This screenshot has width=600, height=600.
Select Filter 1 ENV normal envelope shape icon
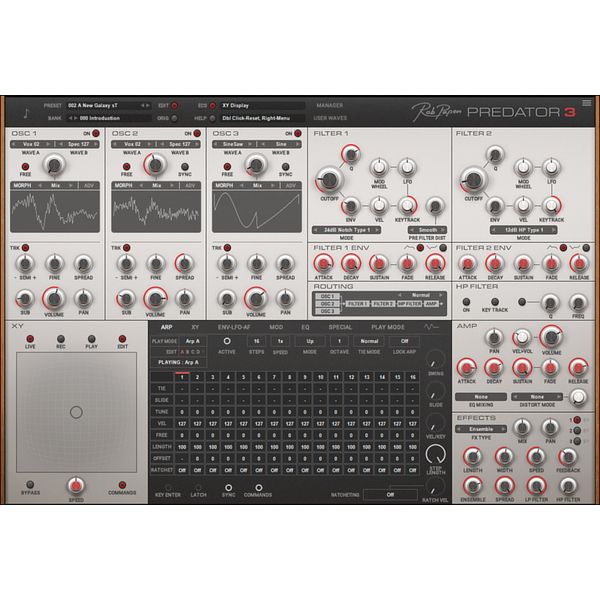coord(409,248)
